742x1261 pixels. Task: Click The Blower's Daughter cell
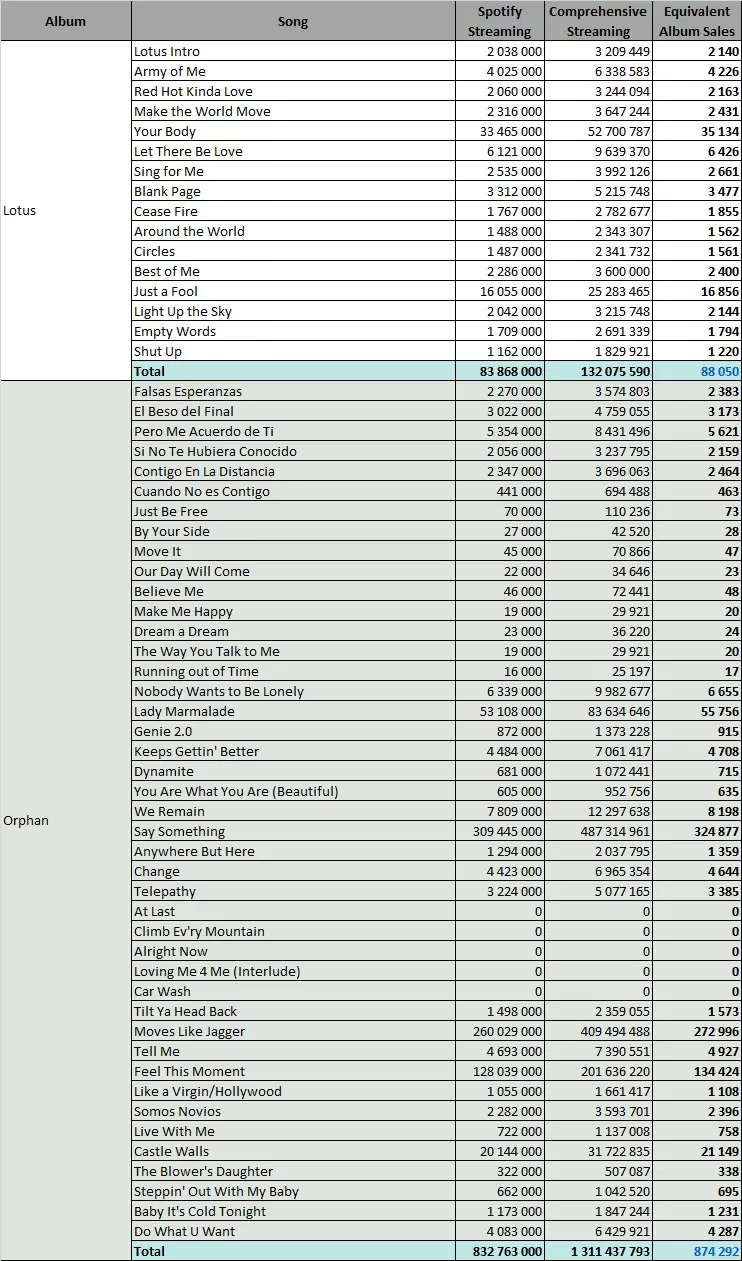(293, 1171)
